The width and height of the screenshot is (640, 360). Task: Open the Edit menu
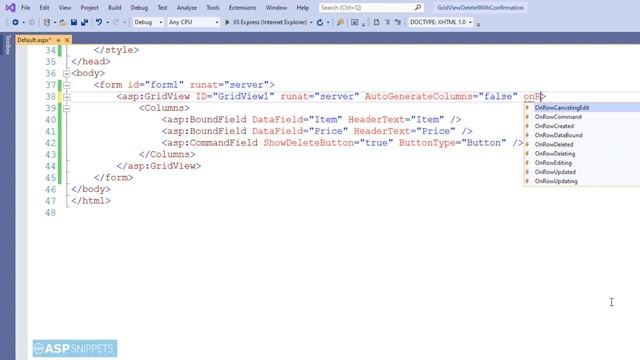44,7
